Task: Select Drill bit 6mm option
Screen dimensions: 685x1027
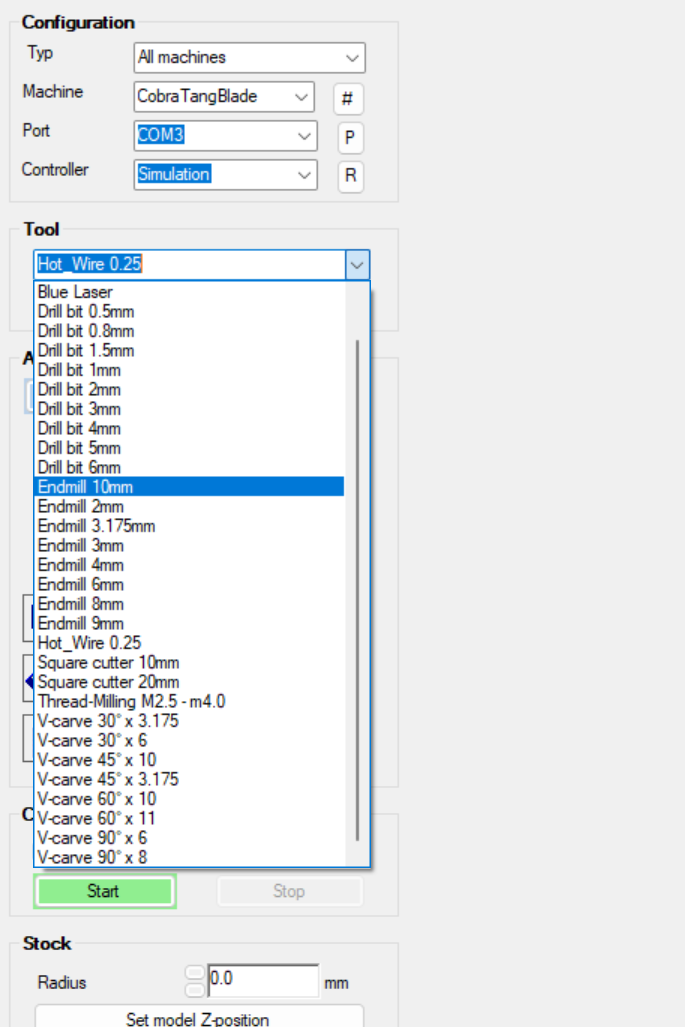Action: [x=189, y=468]
